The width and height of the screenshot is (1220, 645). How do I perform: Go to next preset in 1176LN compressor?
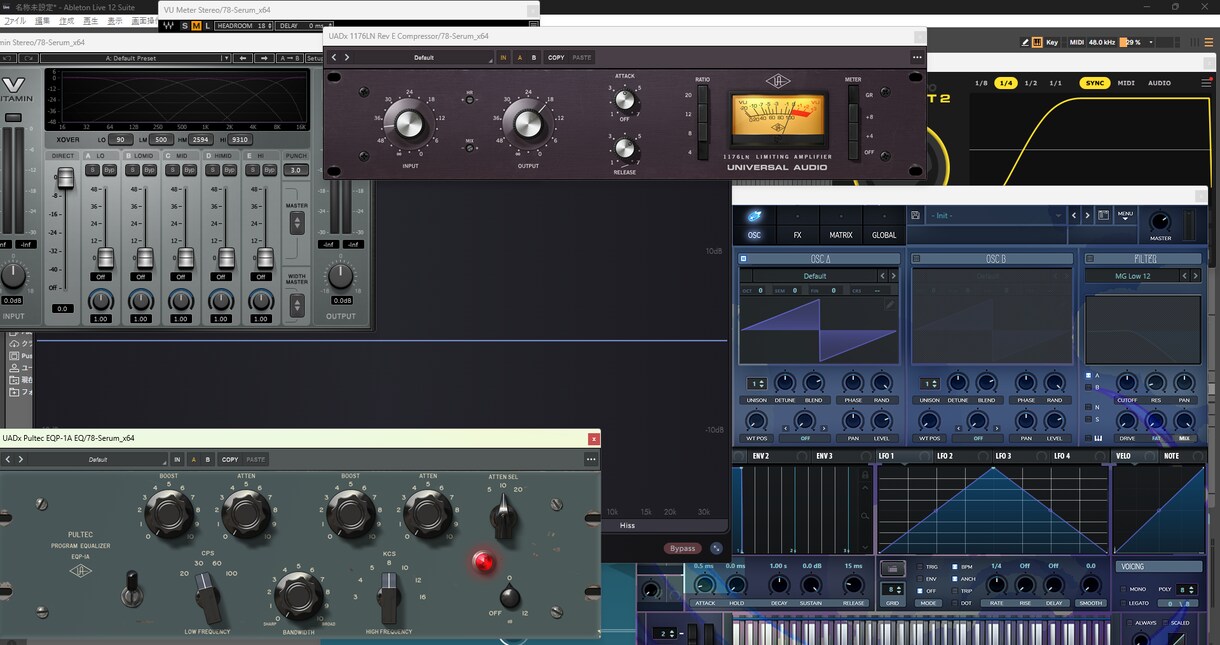347,58
